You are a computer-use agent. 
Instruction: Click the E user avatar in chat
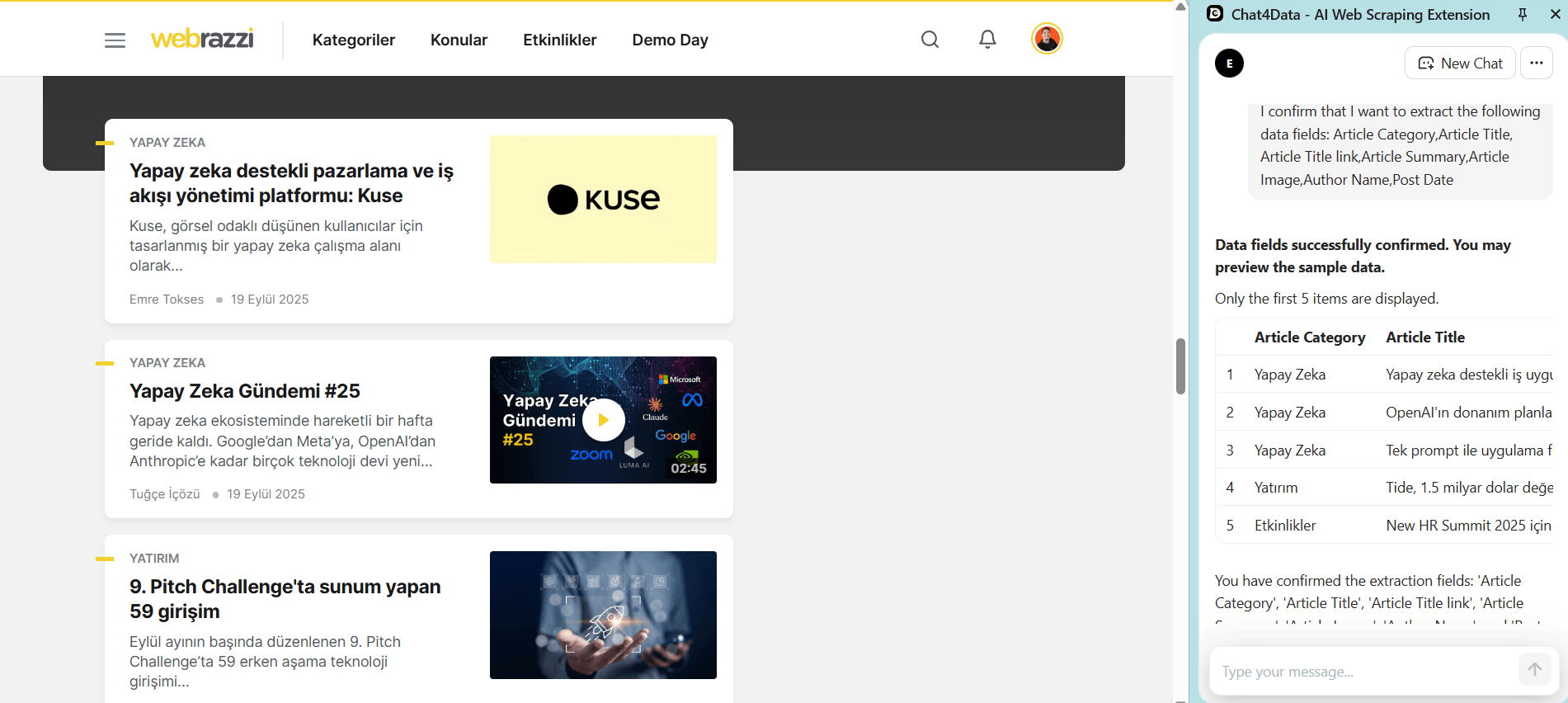1229,64
